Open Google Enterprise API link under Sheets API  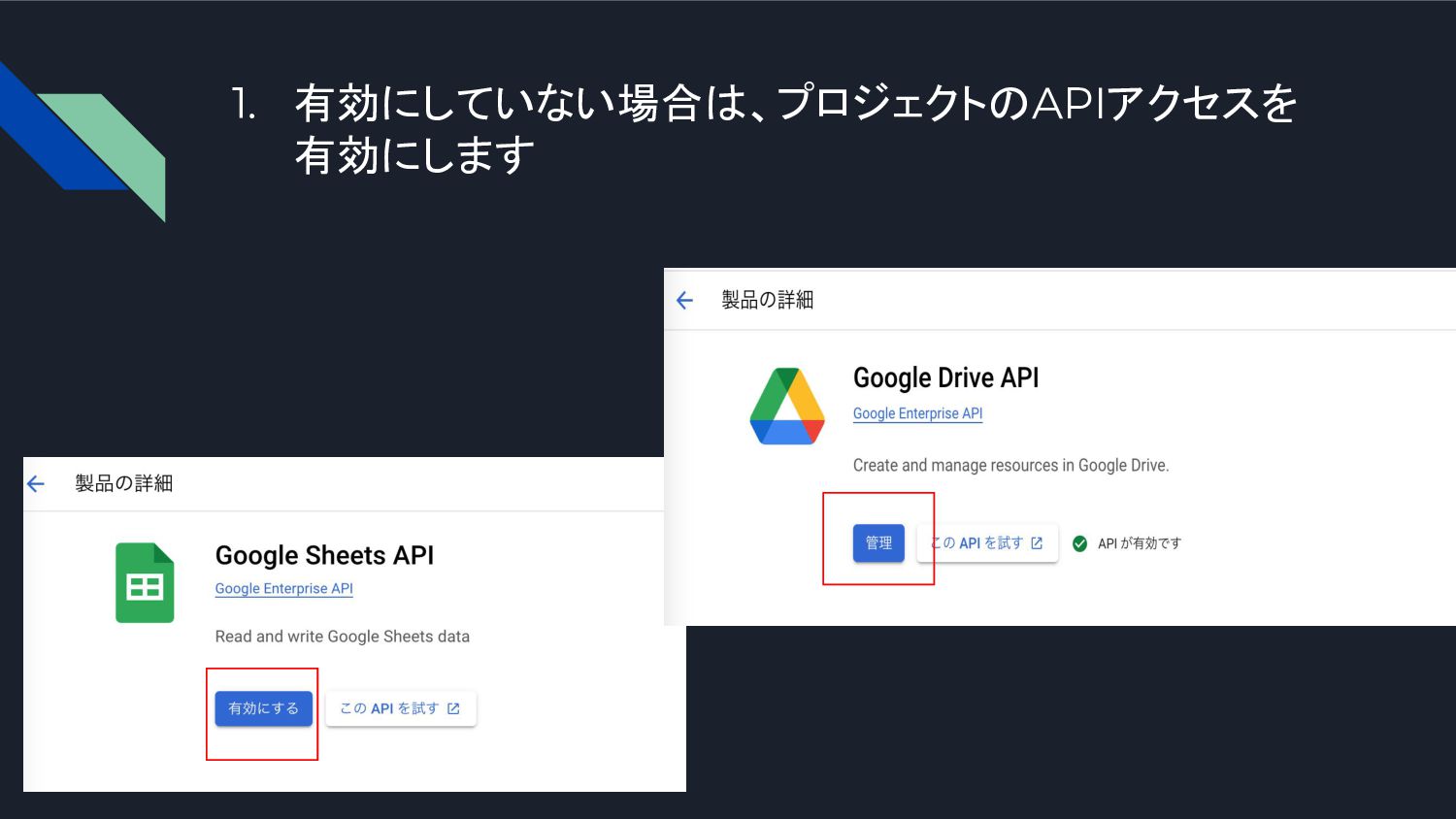pos(284,588)
